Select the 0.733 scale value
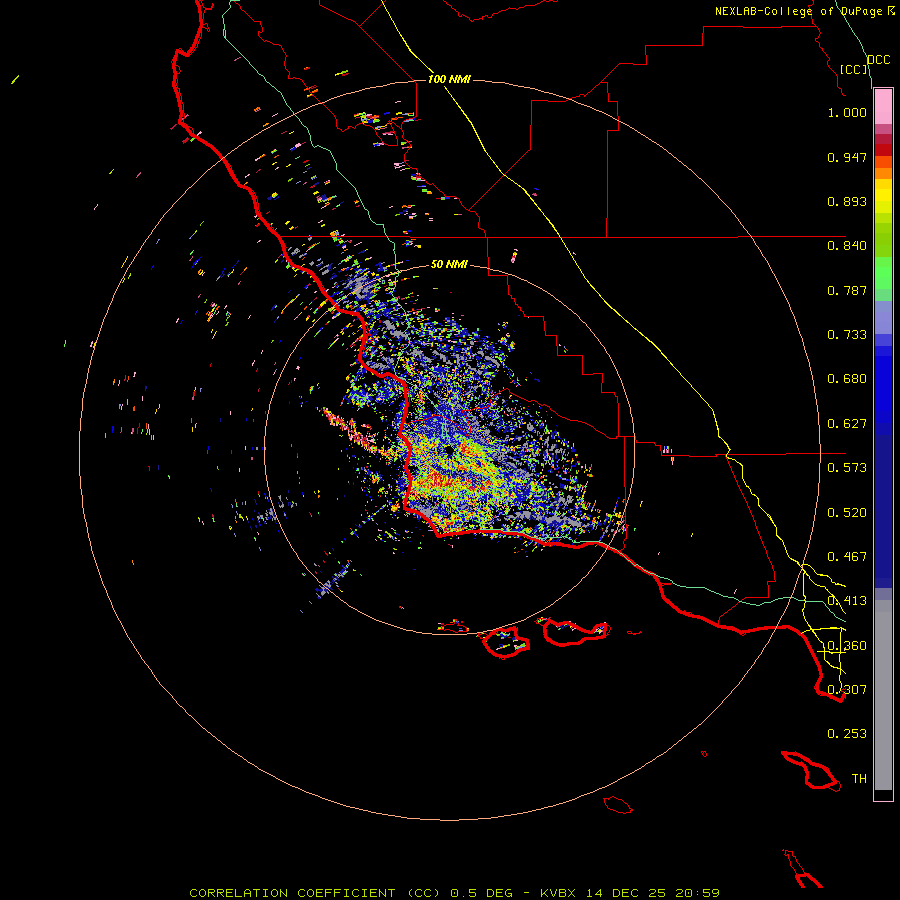The image size is (900, 900). [x=847, y=335]
